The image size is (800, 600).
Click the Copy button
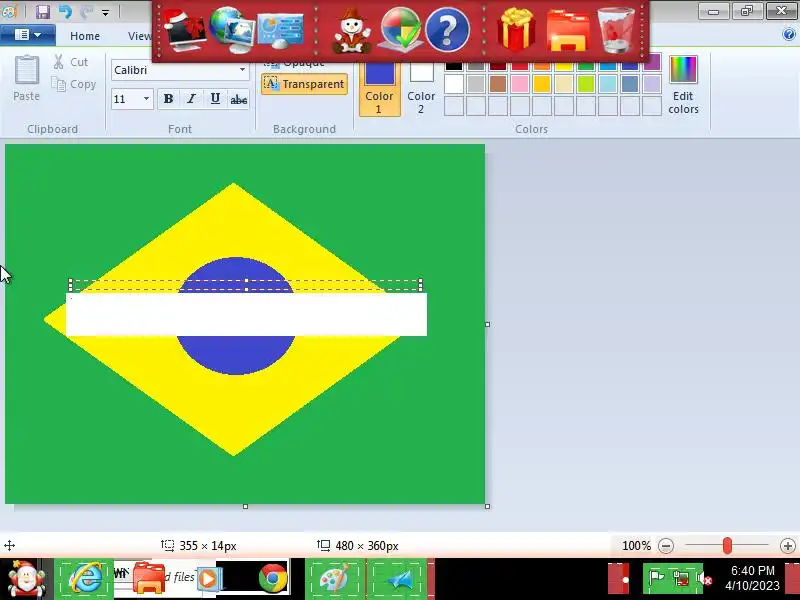[x=74, y=84]
